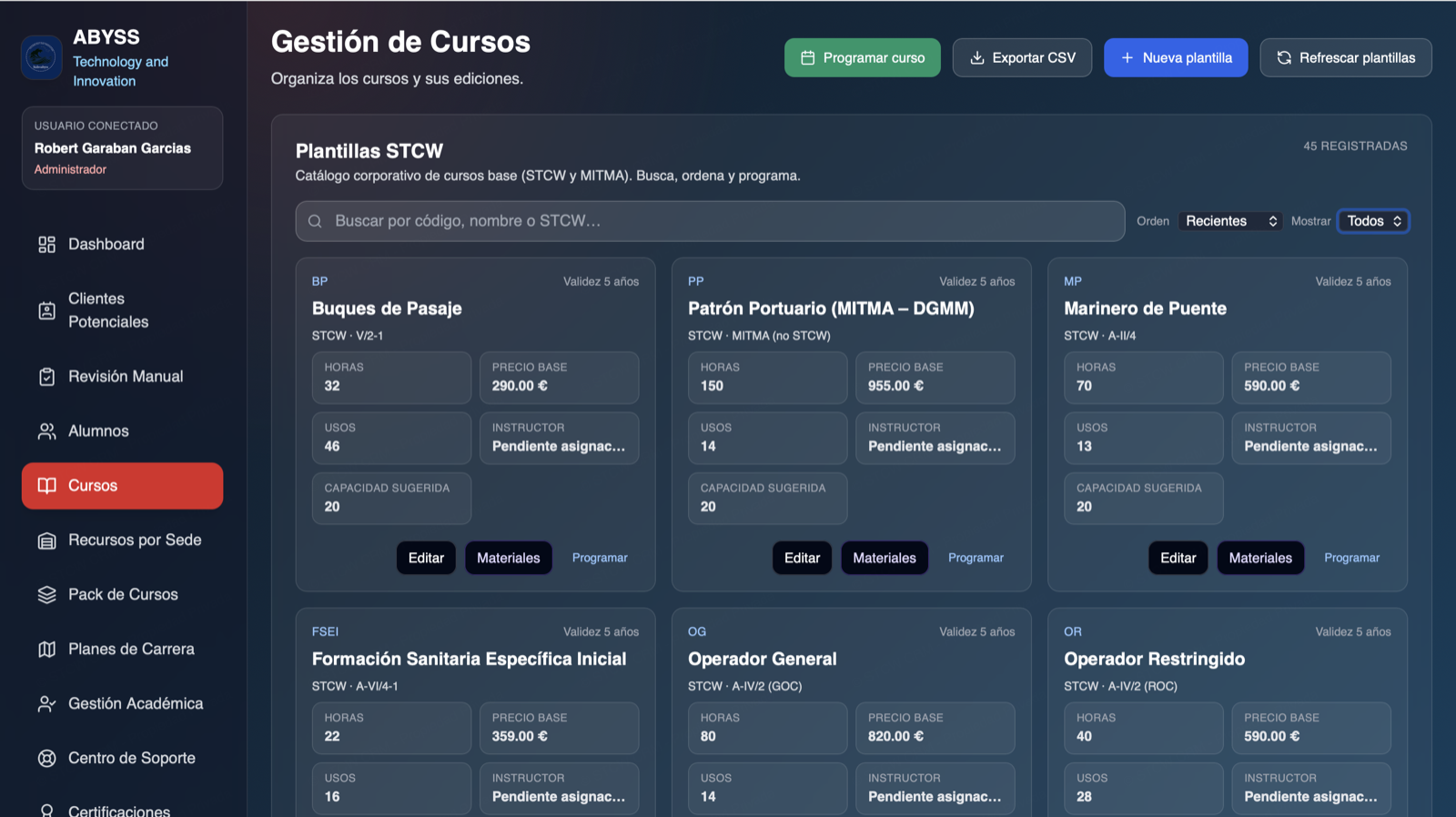Click download icon in Exportar CSV button

[976, 58]
